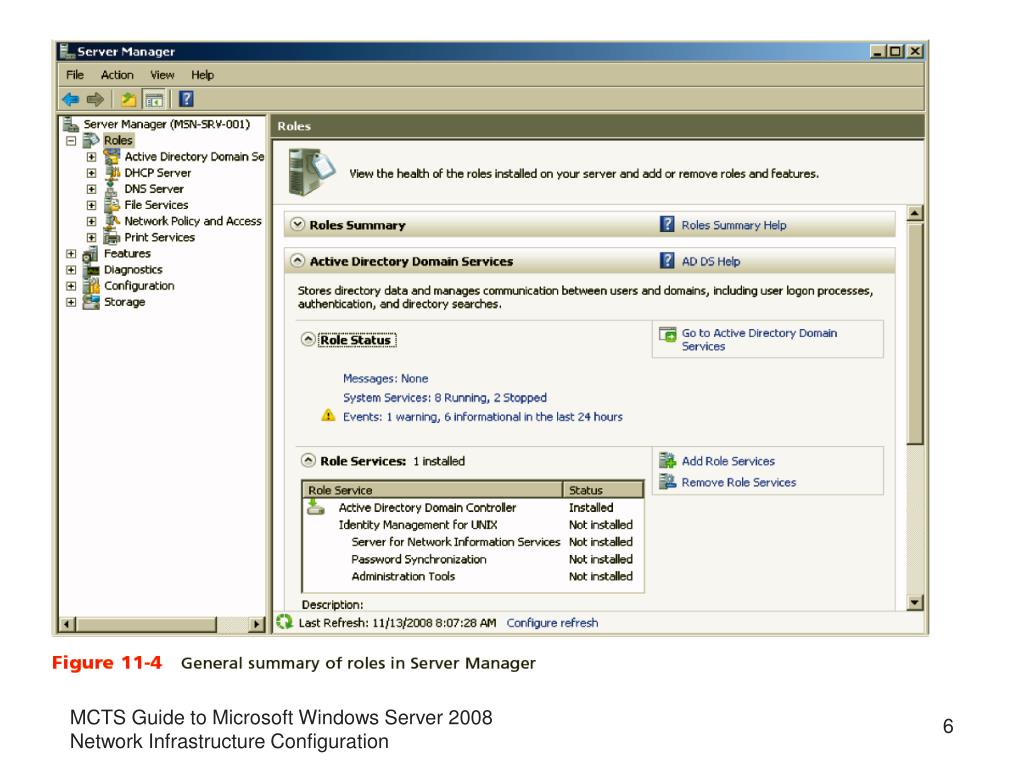1024x768 pixels.
Task: Expand Active Directory Domain Services tree node
Action: (x=91, y=157)
